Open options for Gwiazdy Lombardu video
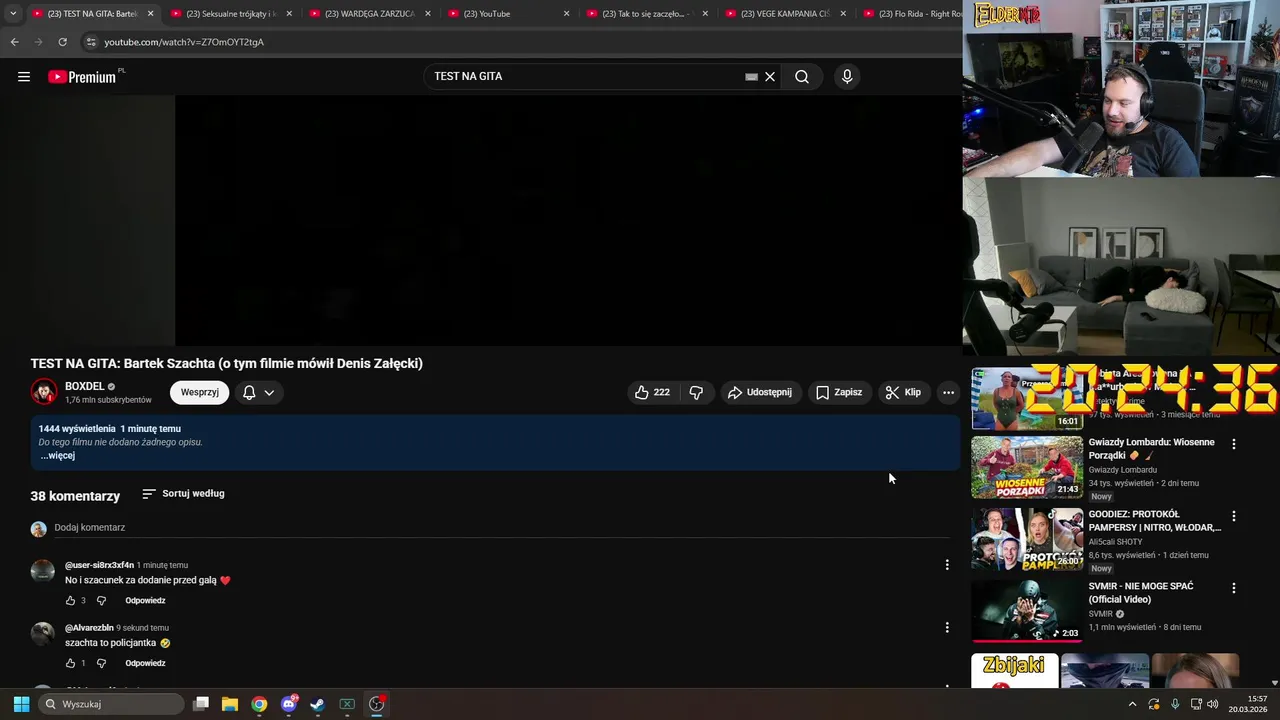The image size is (1280, 720). click(x=1233, y=444)
